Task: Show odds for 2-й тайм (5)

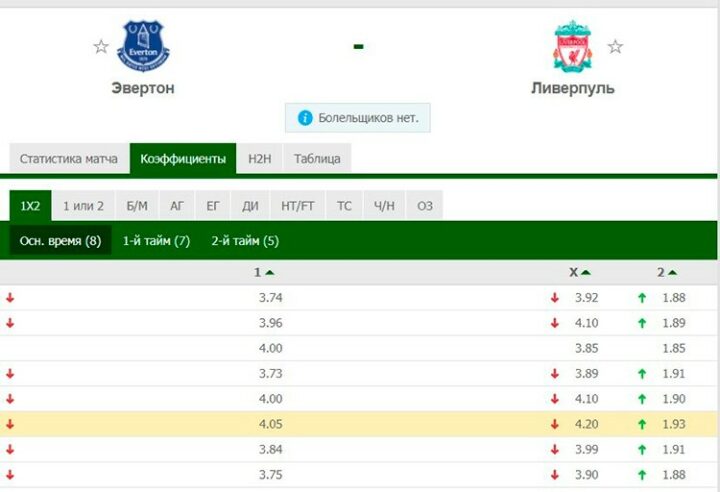Action: click(245, 241)
